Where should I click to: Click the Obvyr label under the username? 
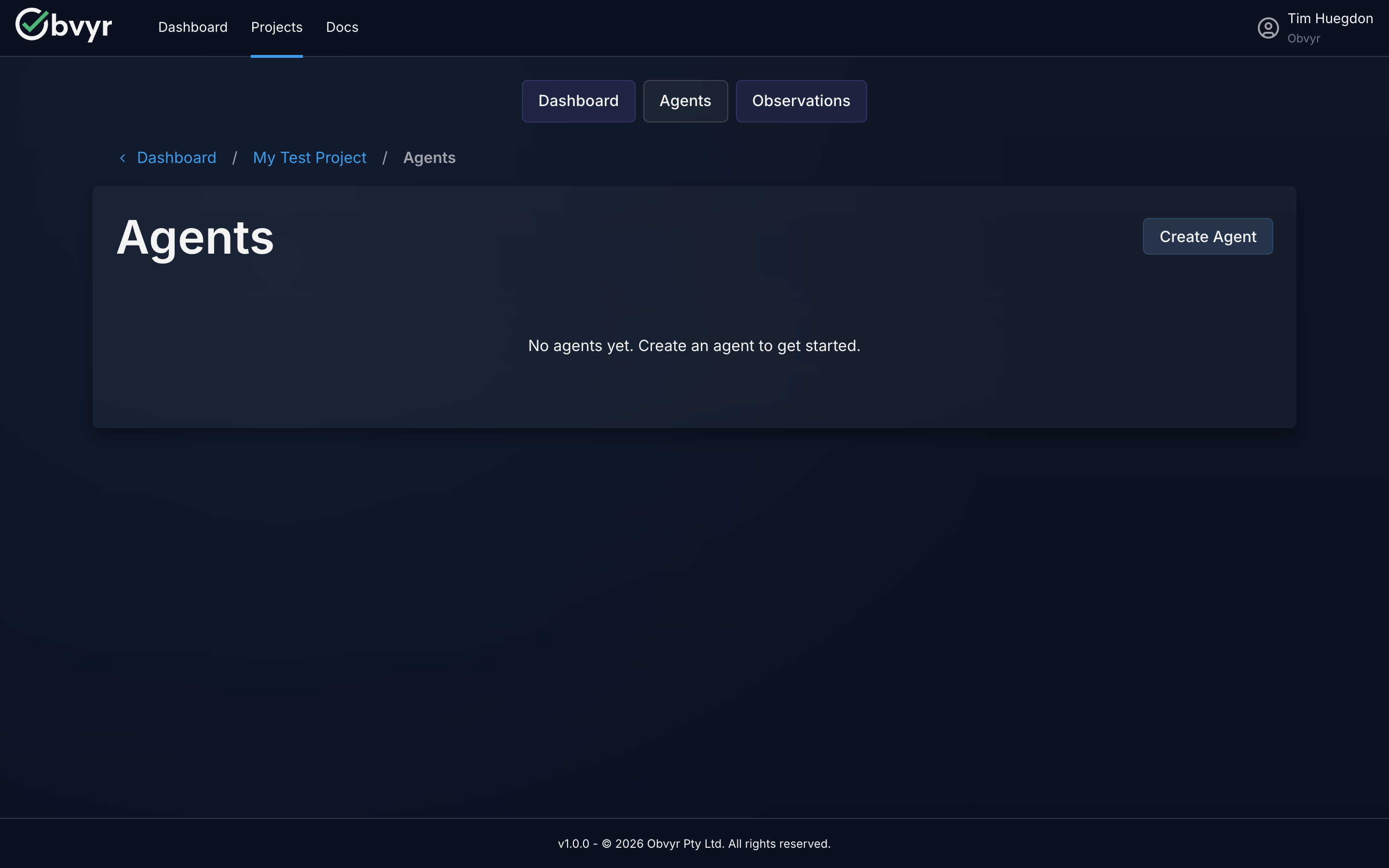[1305, 39]
